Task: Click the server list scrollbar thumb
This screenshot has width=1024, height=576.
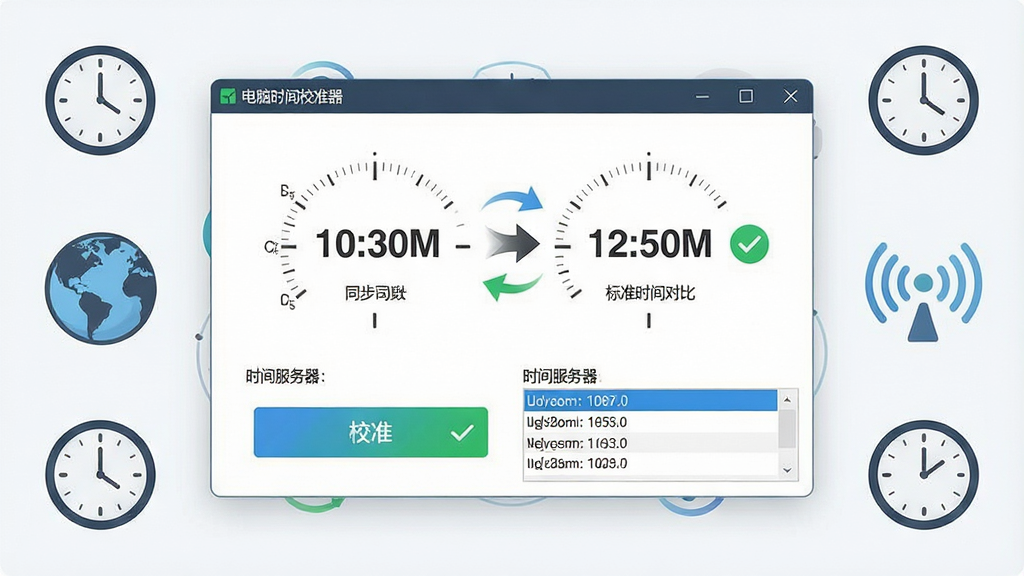Action: 788,428
